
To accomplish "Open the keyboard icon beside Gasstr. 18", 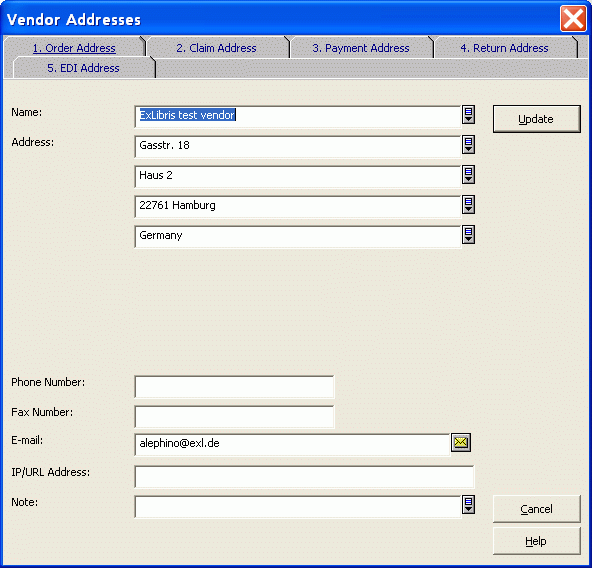I will 468,145.
